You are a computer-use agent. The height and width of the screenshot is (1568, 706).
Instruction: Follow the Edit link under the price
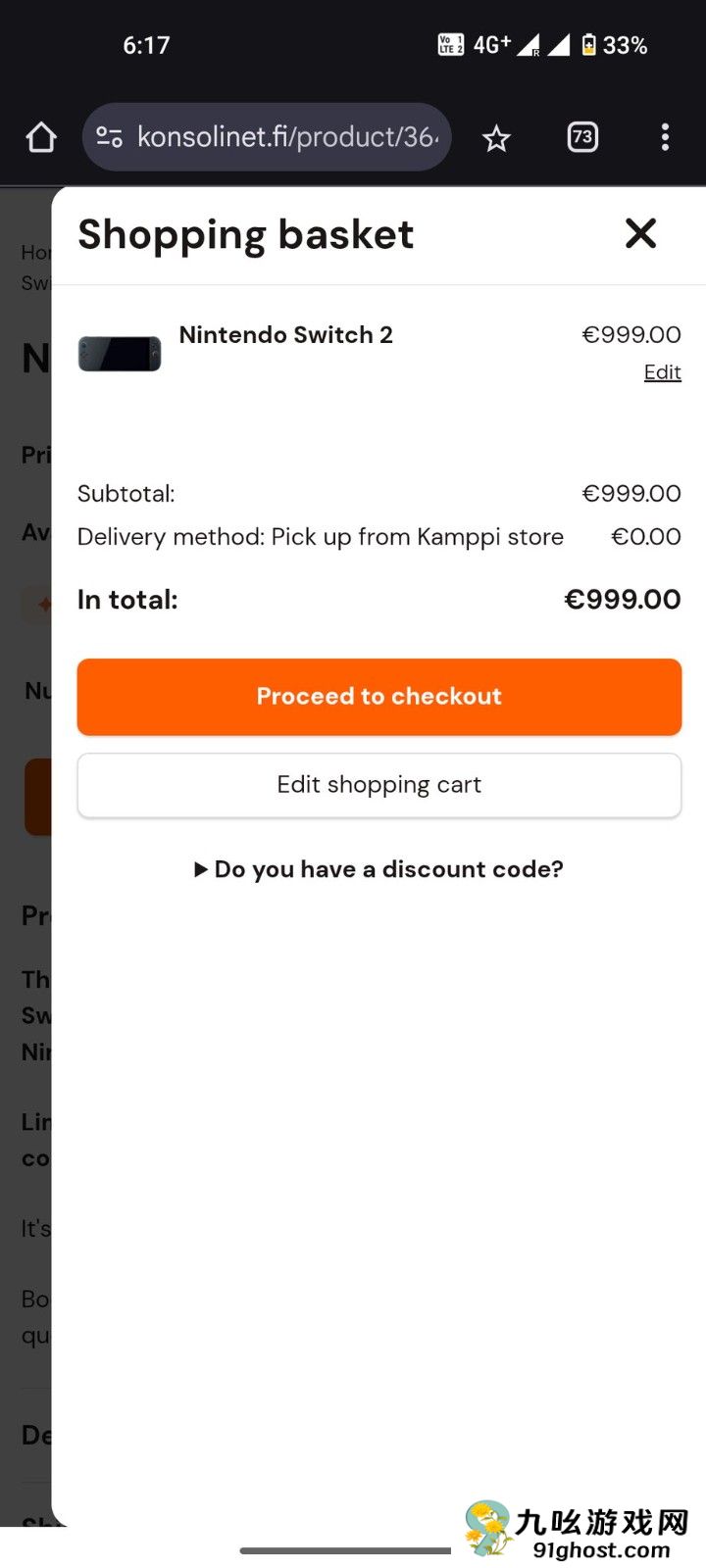(662, 372)
